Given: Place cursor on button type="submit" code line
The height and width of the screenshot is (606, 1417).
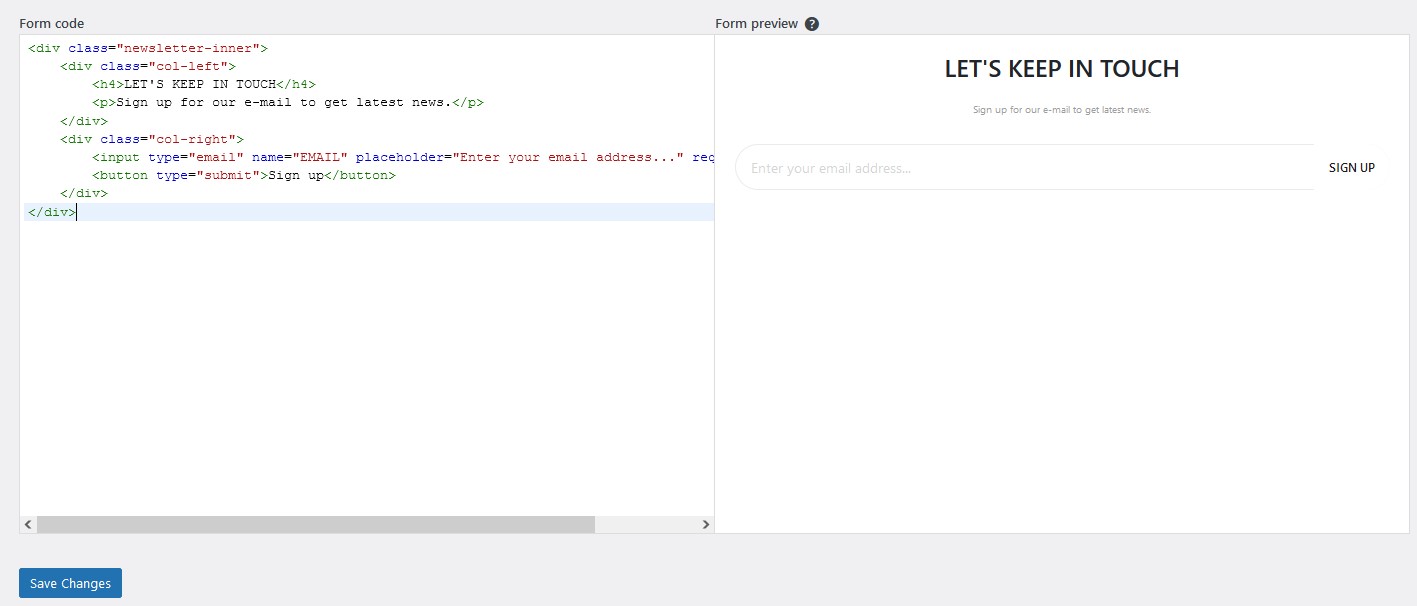Looking at the screenshot, I should point(244,175).
